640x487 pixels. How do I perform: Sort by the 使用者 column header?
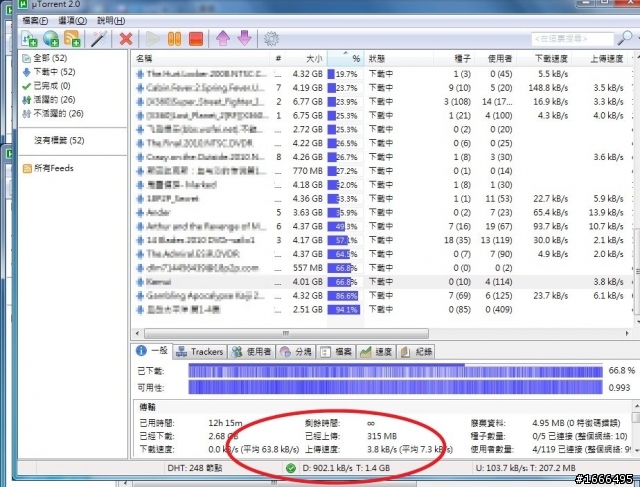pyautogui.click(x=496, y=59)
